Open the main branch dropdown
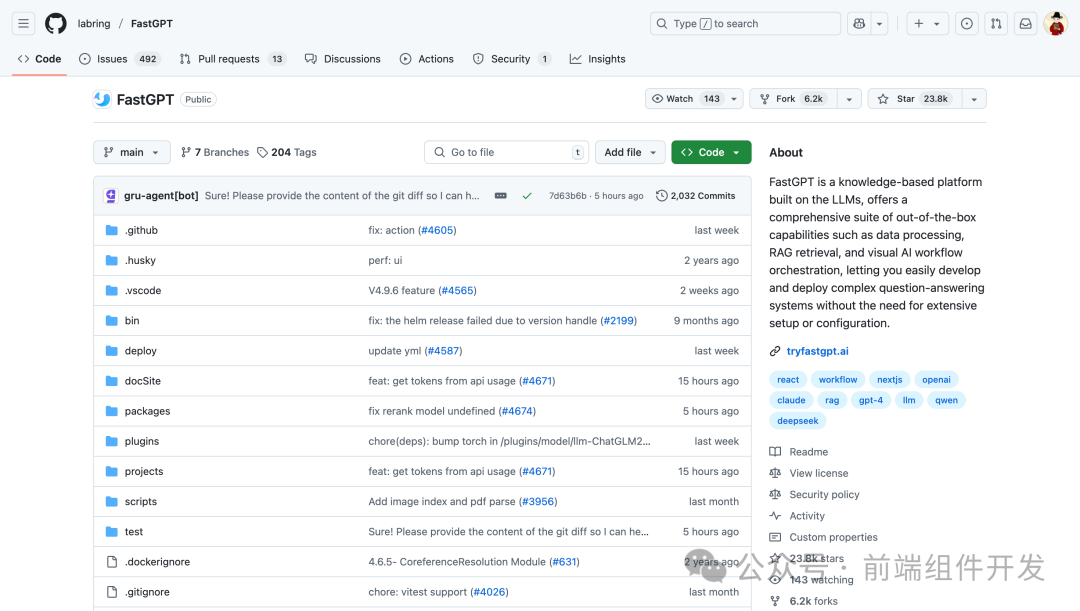This screenshot has width=1080, height=611. (132, 152)
